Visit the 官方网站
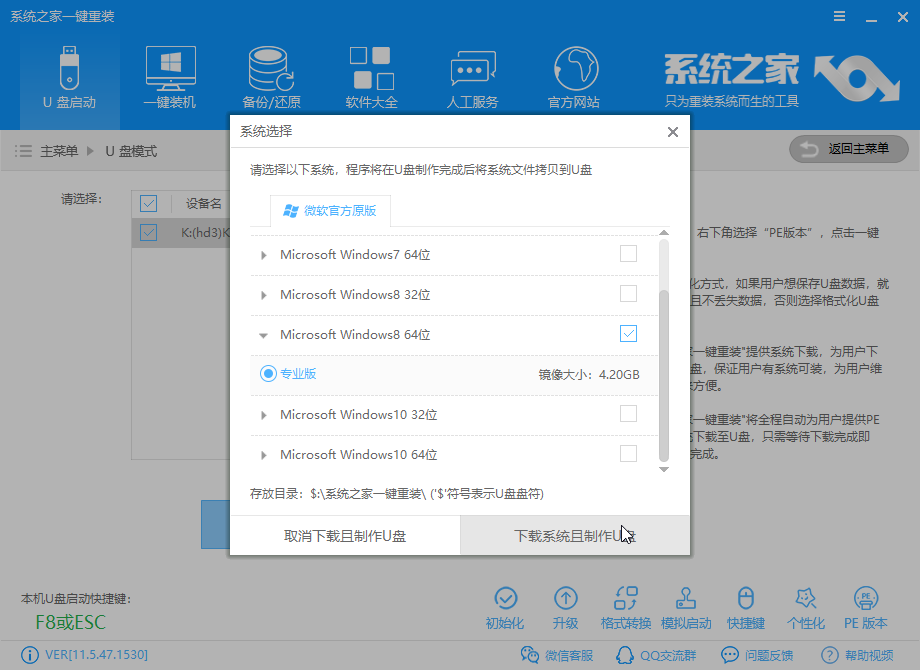Screen dimensions: 920x670 pos(573,75)
